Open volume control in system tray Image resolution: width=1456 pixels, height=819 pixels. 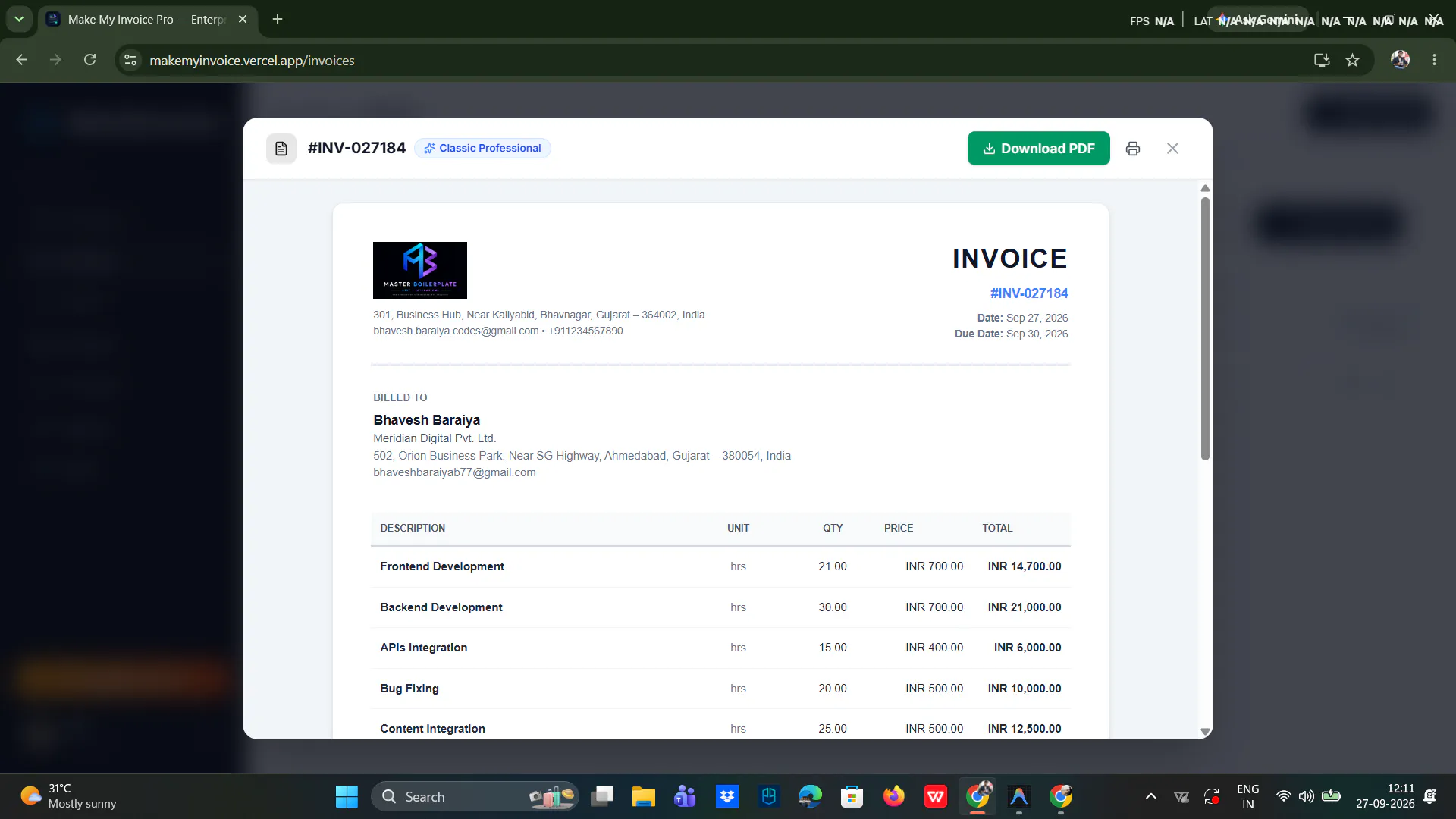click(x=1306, y=796)
